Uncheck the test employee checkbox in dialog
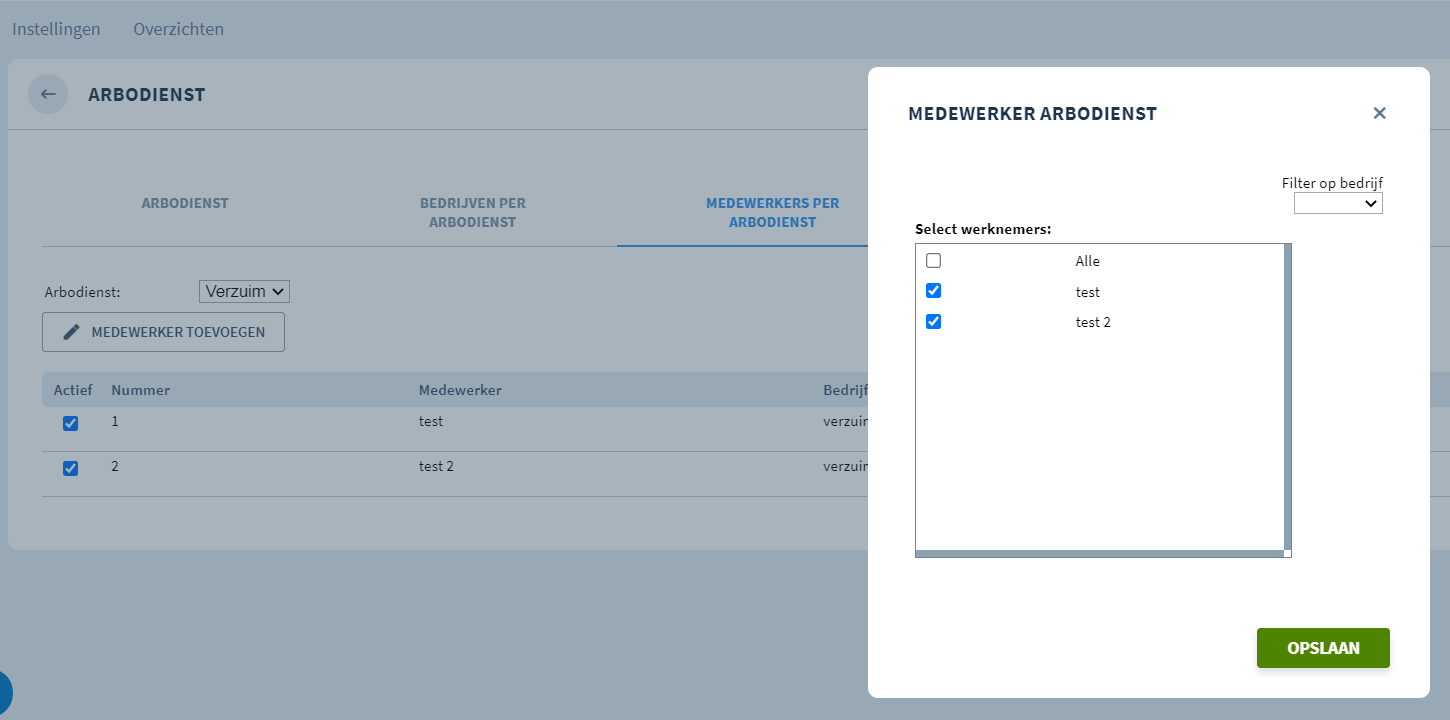The height and width of the screenshot is (720, 1450). tap(933, 291)
